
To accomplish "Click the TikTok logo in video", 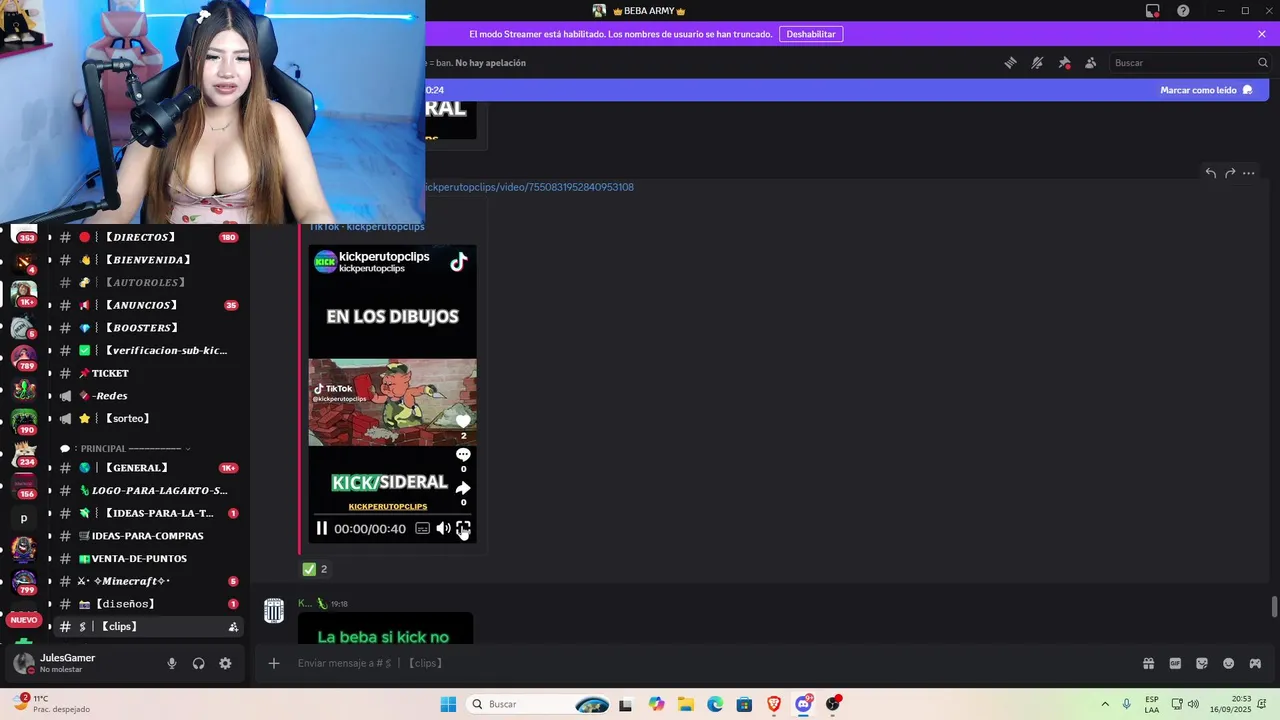I will click(458, 262).
